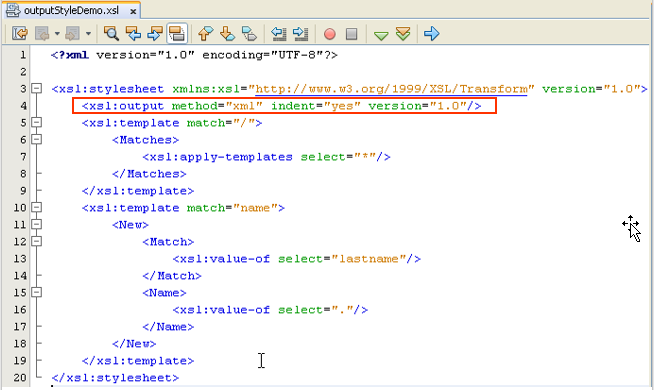Collapse the Match element fold on line 12
654x390 pixels.
pyautogui.click(x=37, y=241)
